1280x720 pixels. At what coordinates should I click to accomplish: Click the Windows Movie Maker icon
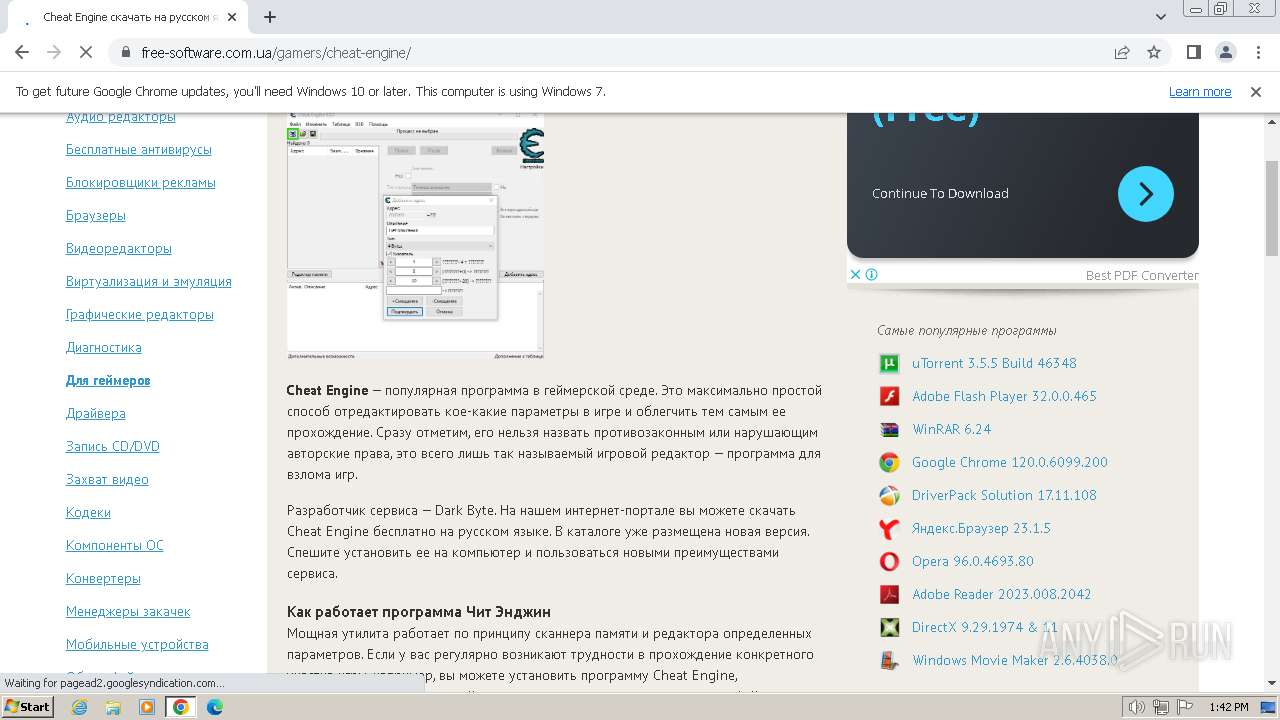pos(889,661)
